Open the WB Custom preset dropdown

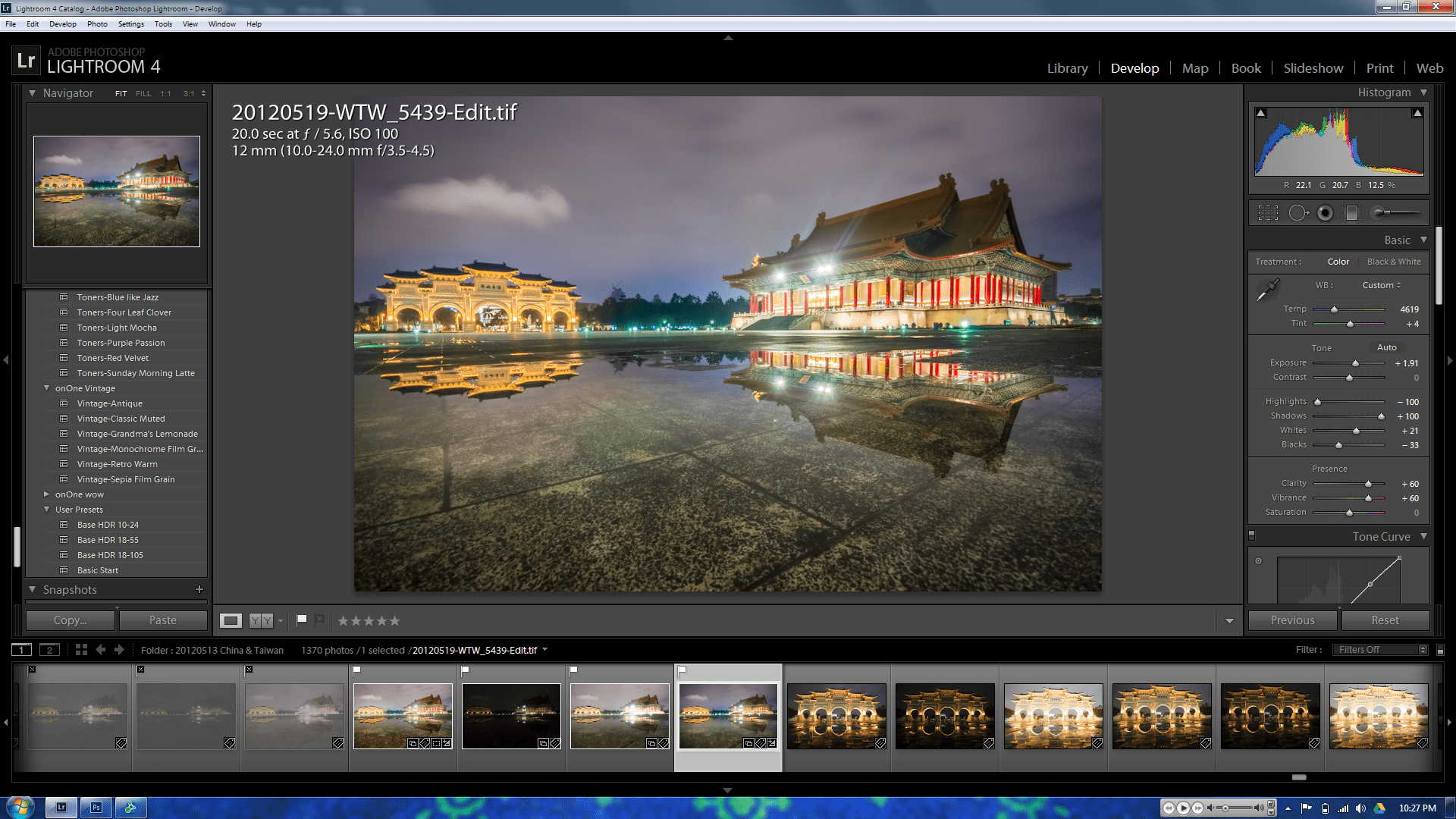pyautogui.click(x=1381, y=285)
